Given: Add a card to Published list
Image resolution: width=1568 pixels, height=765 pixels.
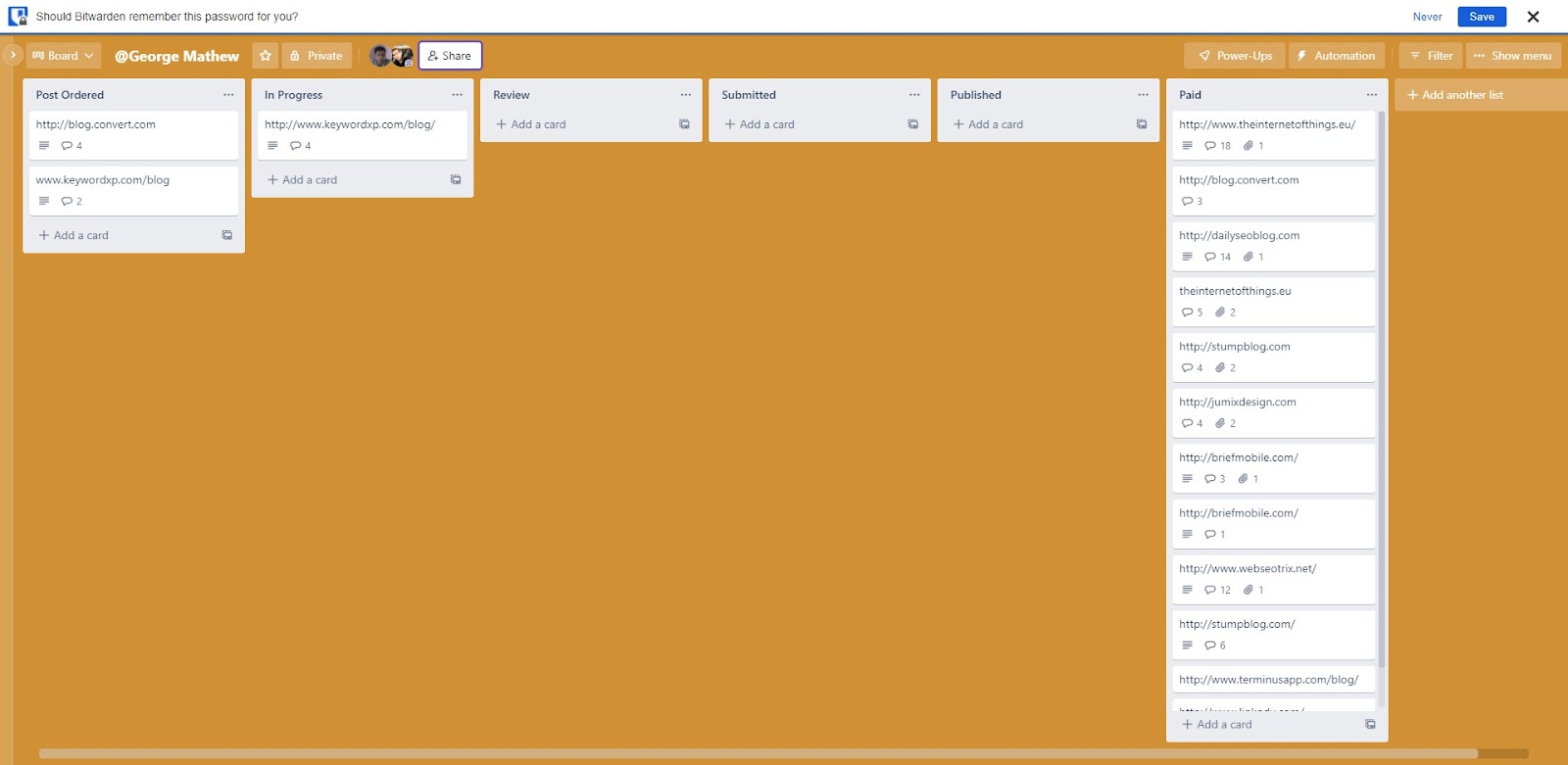Looking at the screenshot, I should [x=1037, y=124].
